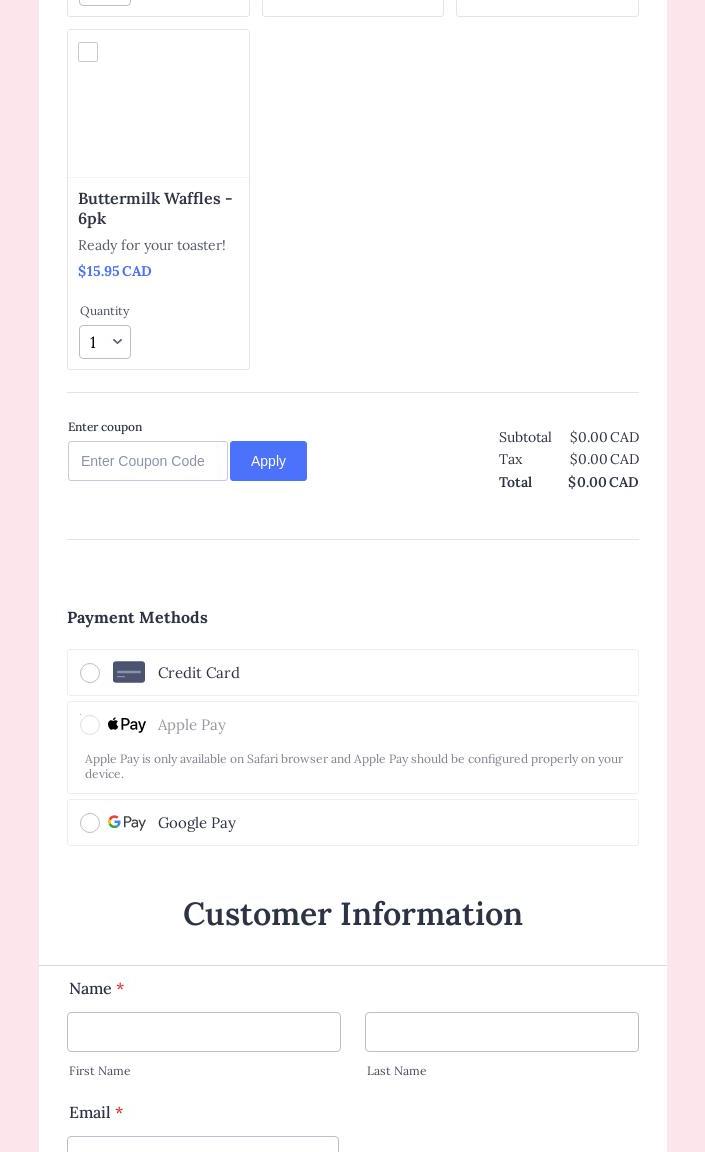The width and height of the screenshot is (705, 1152).
Task: Click the Apple Pay Safari availability notice
Action: pos(353,766)
